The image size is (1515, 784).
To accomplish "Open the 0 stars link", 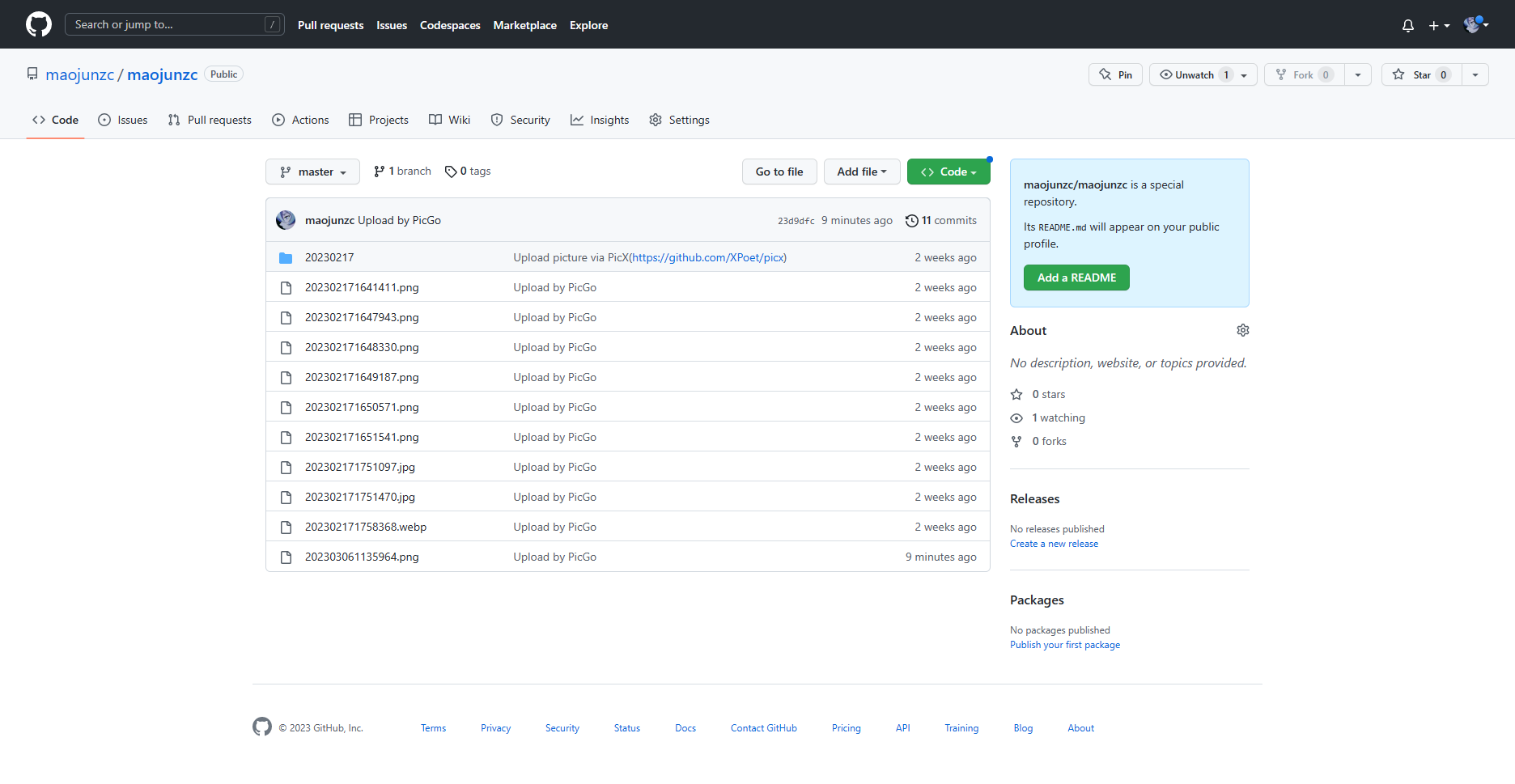I will 1038,394.
